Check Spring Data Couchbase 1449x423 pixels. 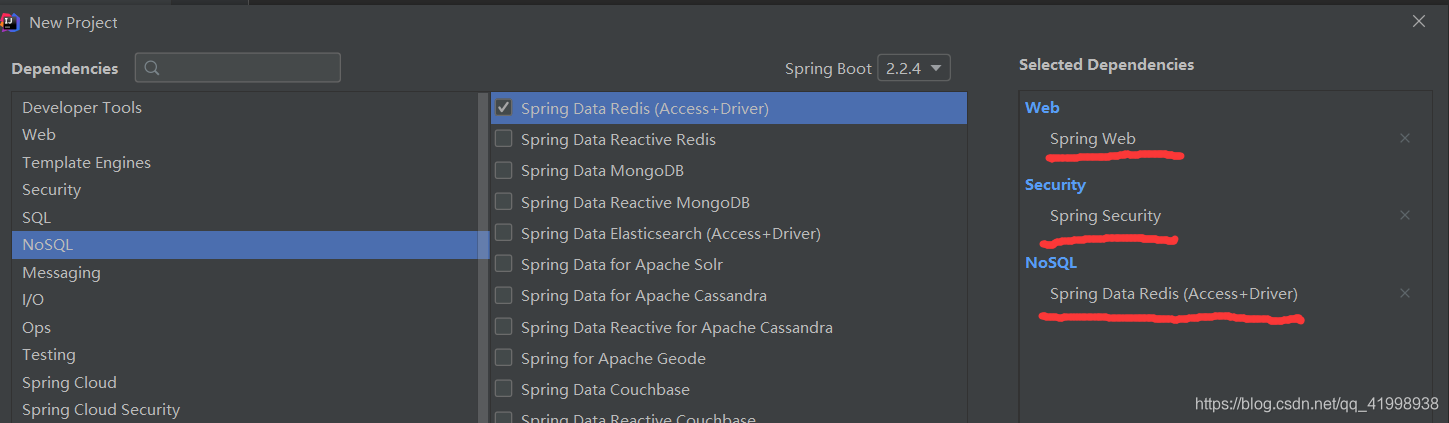(504, 389)
